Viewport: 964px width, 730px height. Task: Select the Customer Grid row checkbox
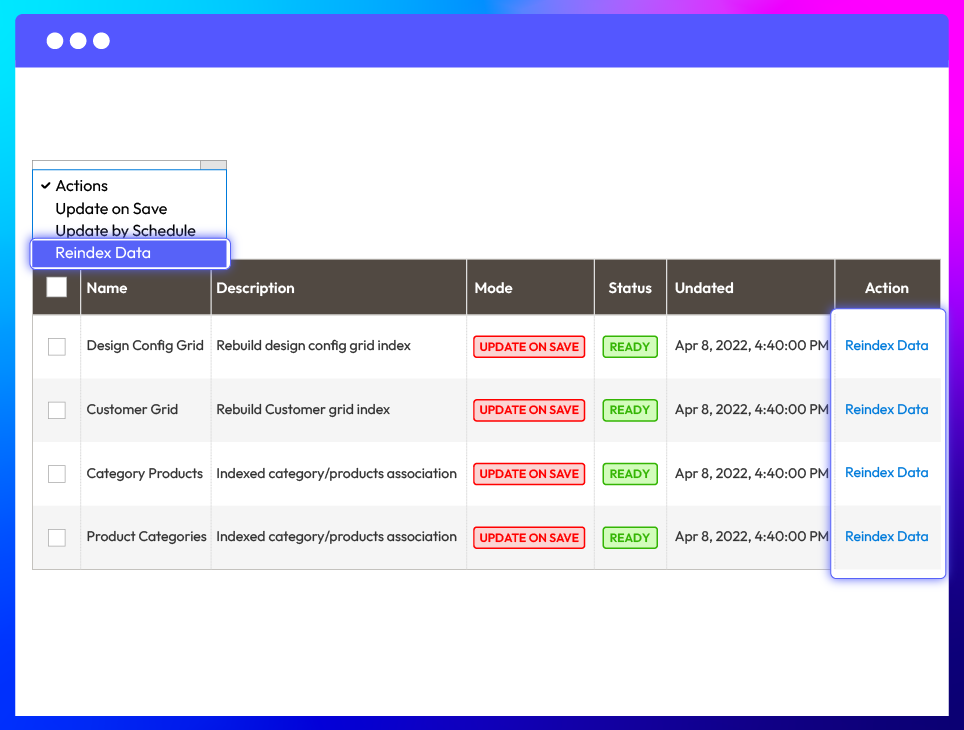pyautogui.click(x=57, y=410)
